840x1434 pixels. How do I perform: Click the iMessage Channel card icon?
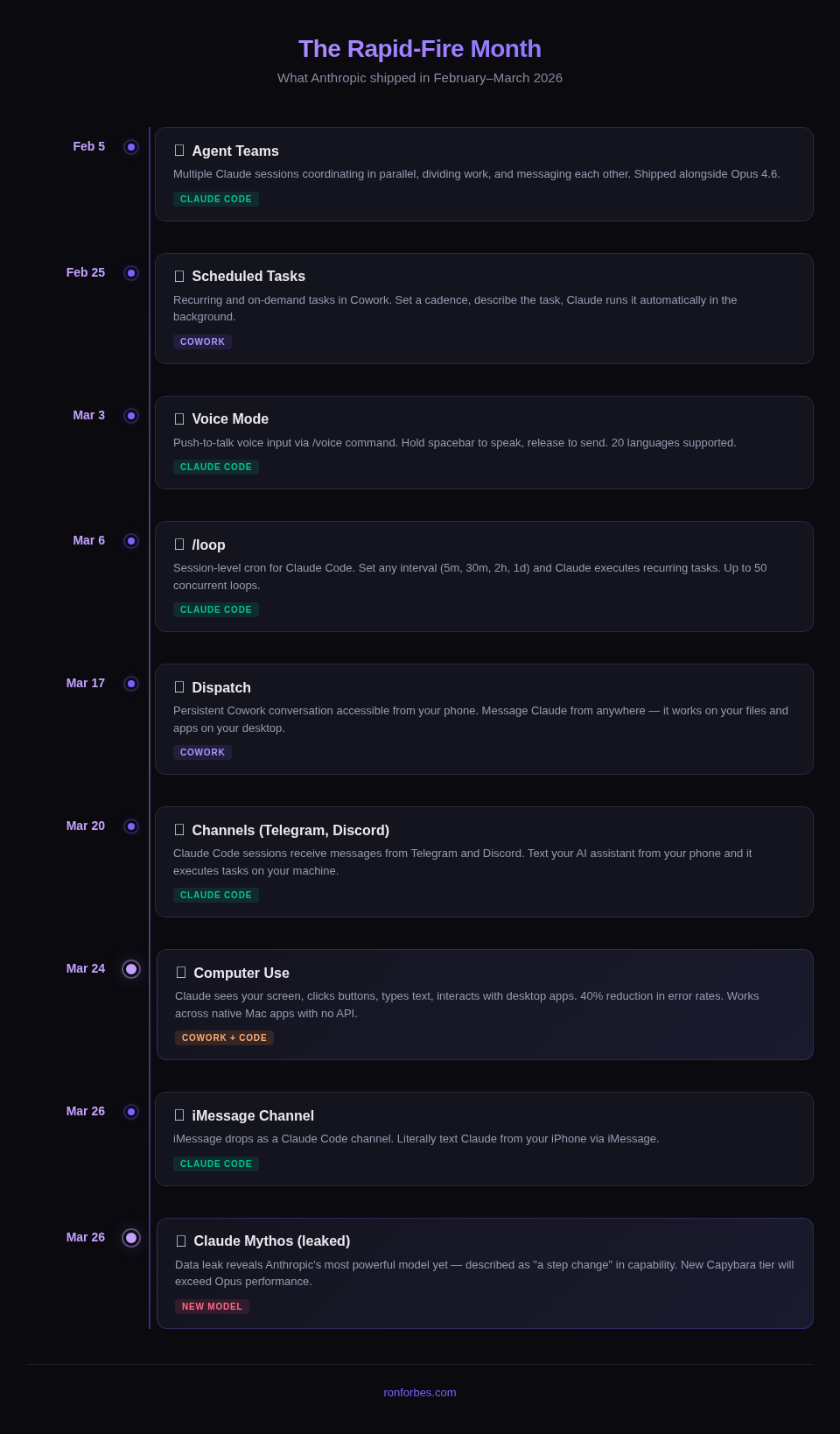coord(179,1115)
